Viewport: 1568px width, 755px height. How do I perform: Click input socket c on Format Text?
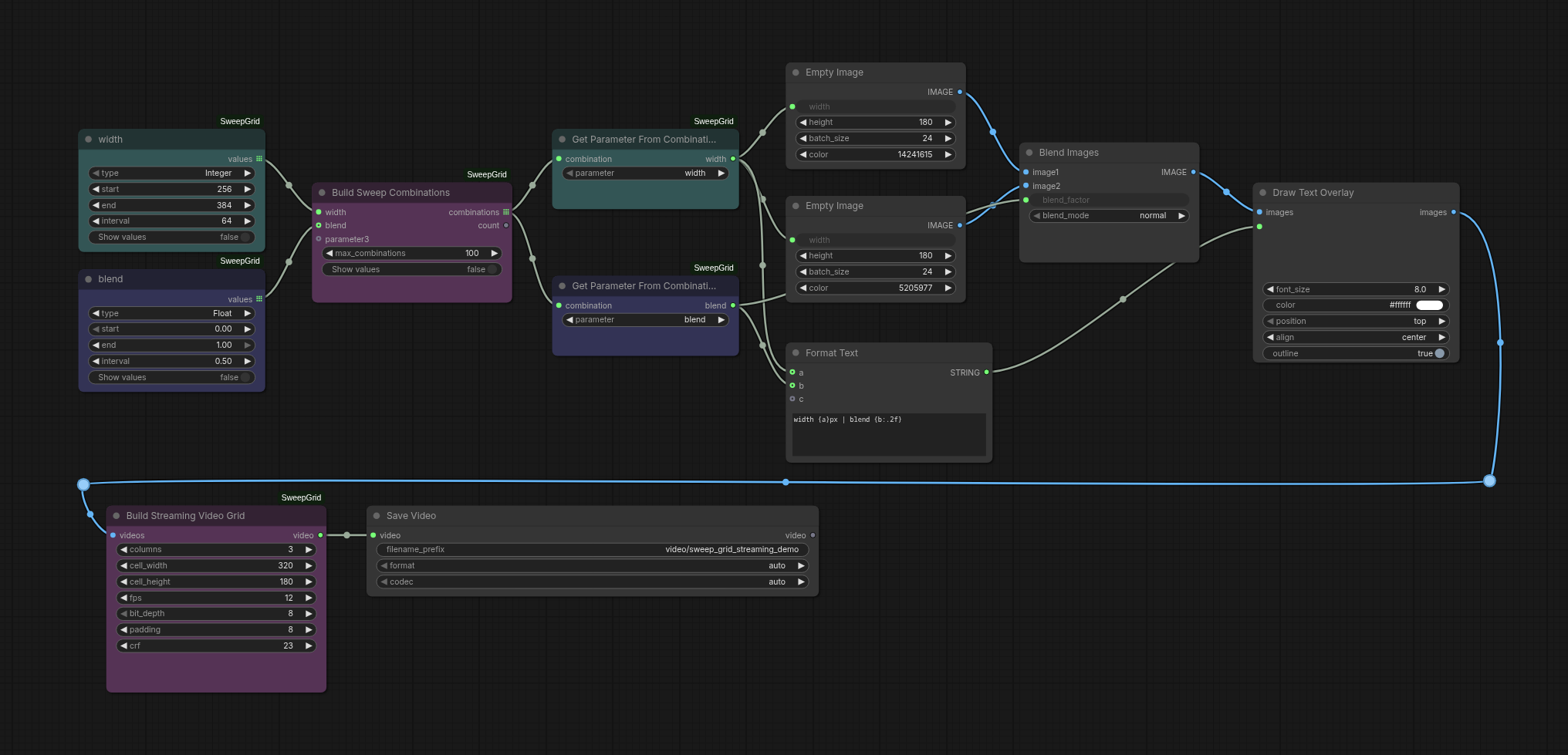point(792,399)
